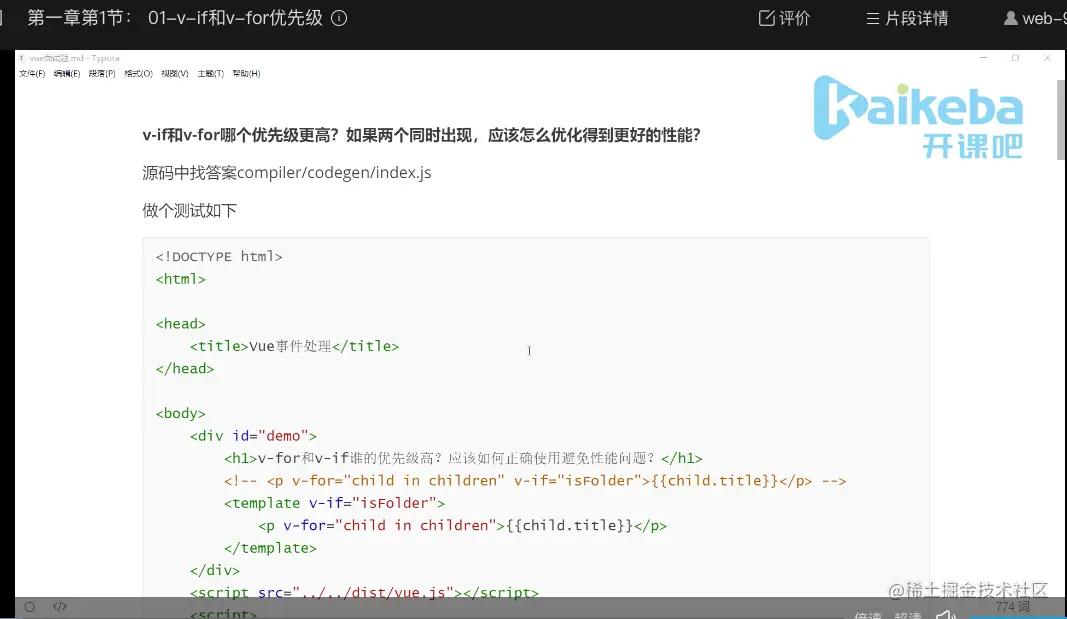The height and width of the screenshot is (619, 1067).
Task: Open the 格式(O) menu in Typora
Action: (138, 73)
